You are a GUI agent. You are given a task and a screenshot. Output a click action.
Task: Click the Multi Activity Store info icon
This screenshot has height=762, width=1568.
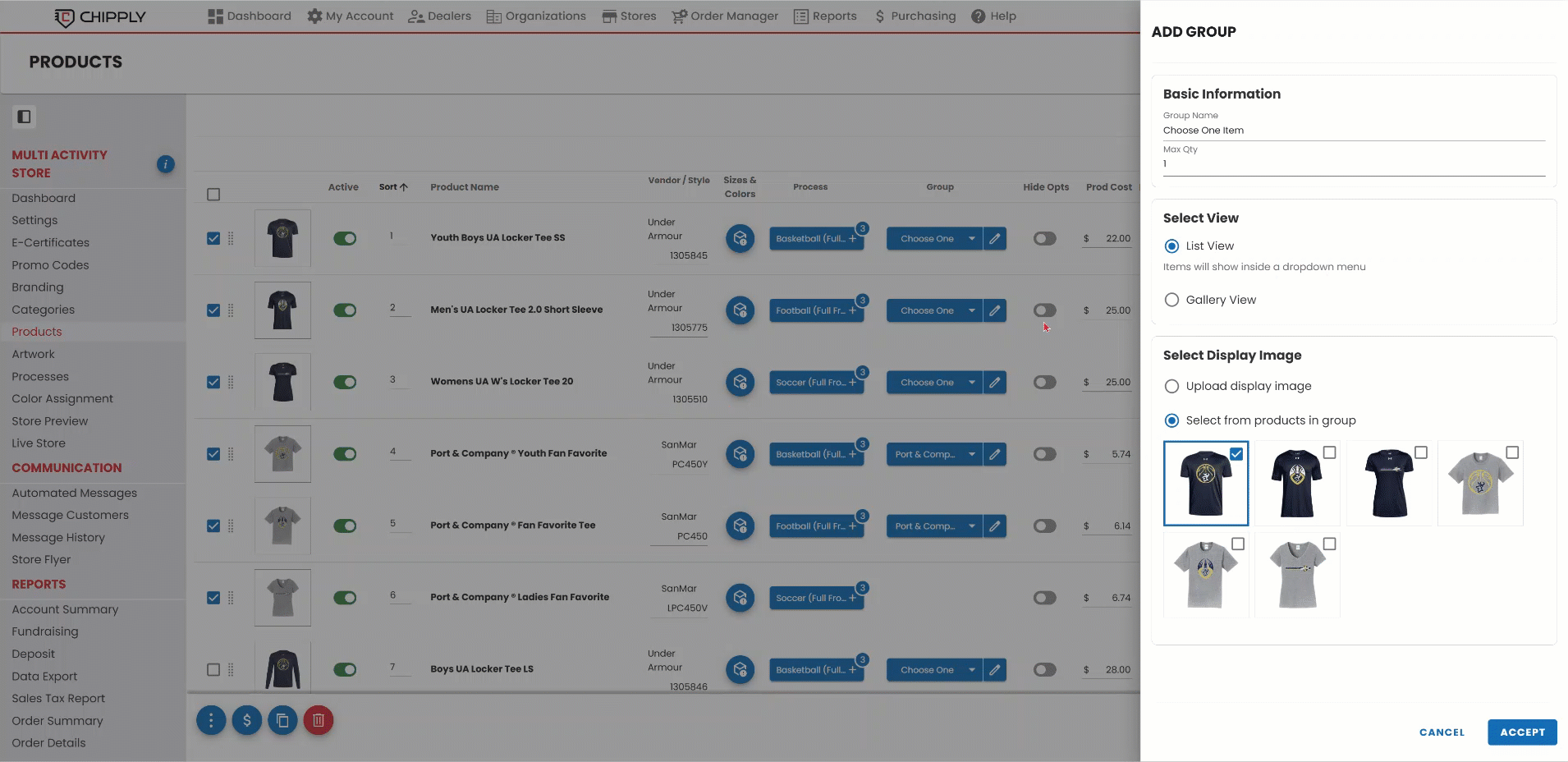pos(165,164)
